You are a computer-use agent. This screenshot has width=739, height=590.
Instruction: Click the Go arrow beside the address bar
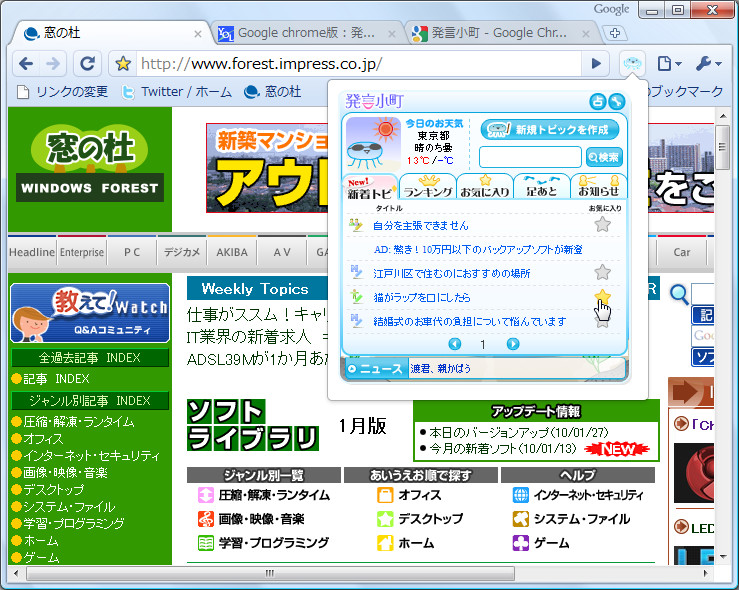tap(596, 64)
